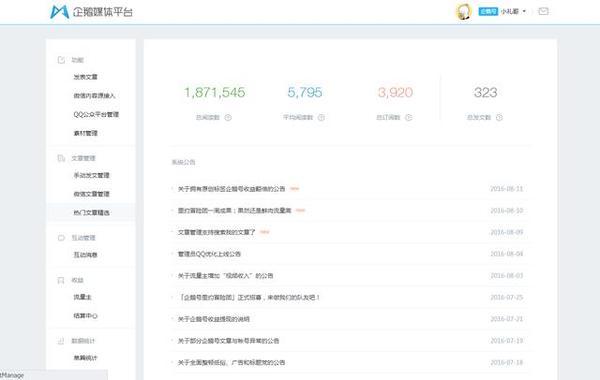Click the new badge on the first announcement

coord(294,188)
